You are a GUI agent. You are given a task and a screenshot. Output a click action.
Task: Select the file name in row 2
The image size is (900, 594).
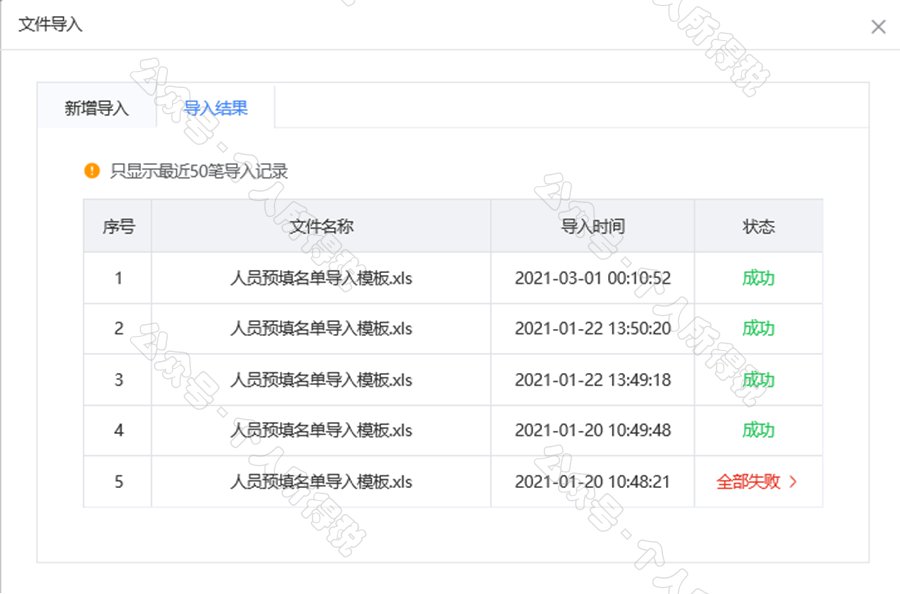[x=321, y=329]
